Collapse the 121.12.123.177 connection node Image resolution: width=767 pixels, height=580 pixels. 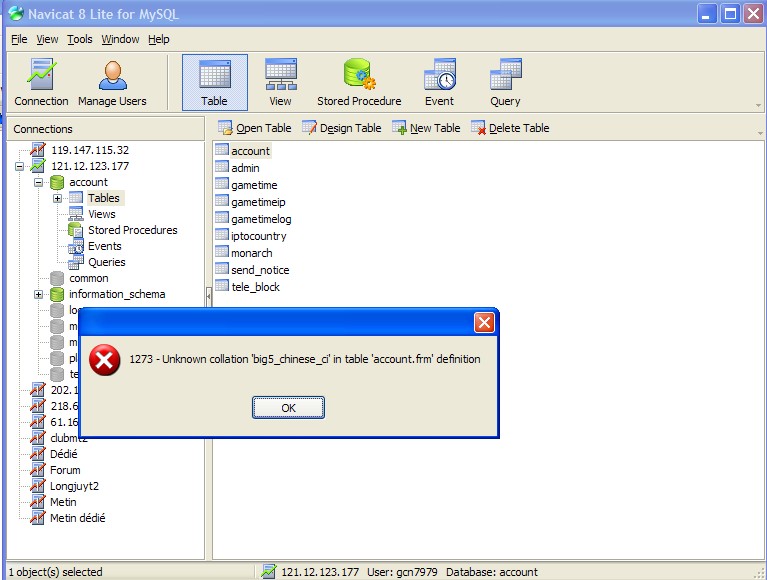19,166
